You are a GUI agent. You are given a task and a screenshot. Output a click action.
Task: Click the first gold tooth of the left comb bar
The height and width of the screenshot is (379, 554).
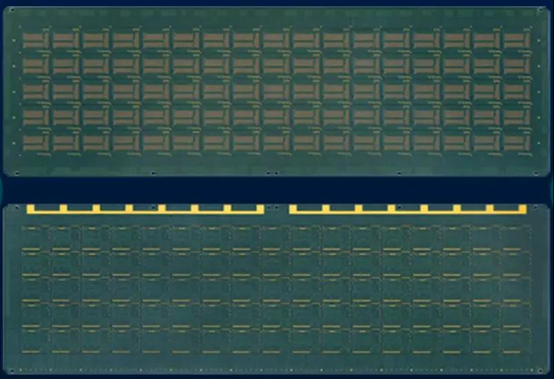coord(30,208)
